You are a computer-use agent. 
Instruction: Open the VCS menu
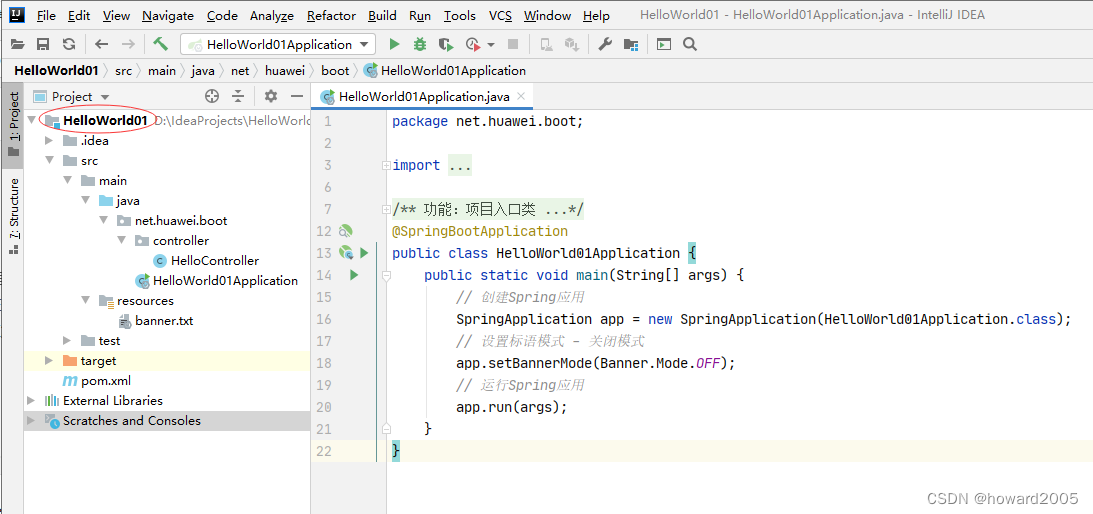[x=500, y=15]
